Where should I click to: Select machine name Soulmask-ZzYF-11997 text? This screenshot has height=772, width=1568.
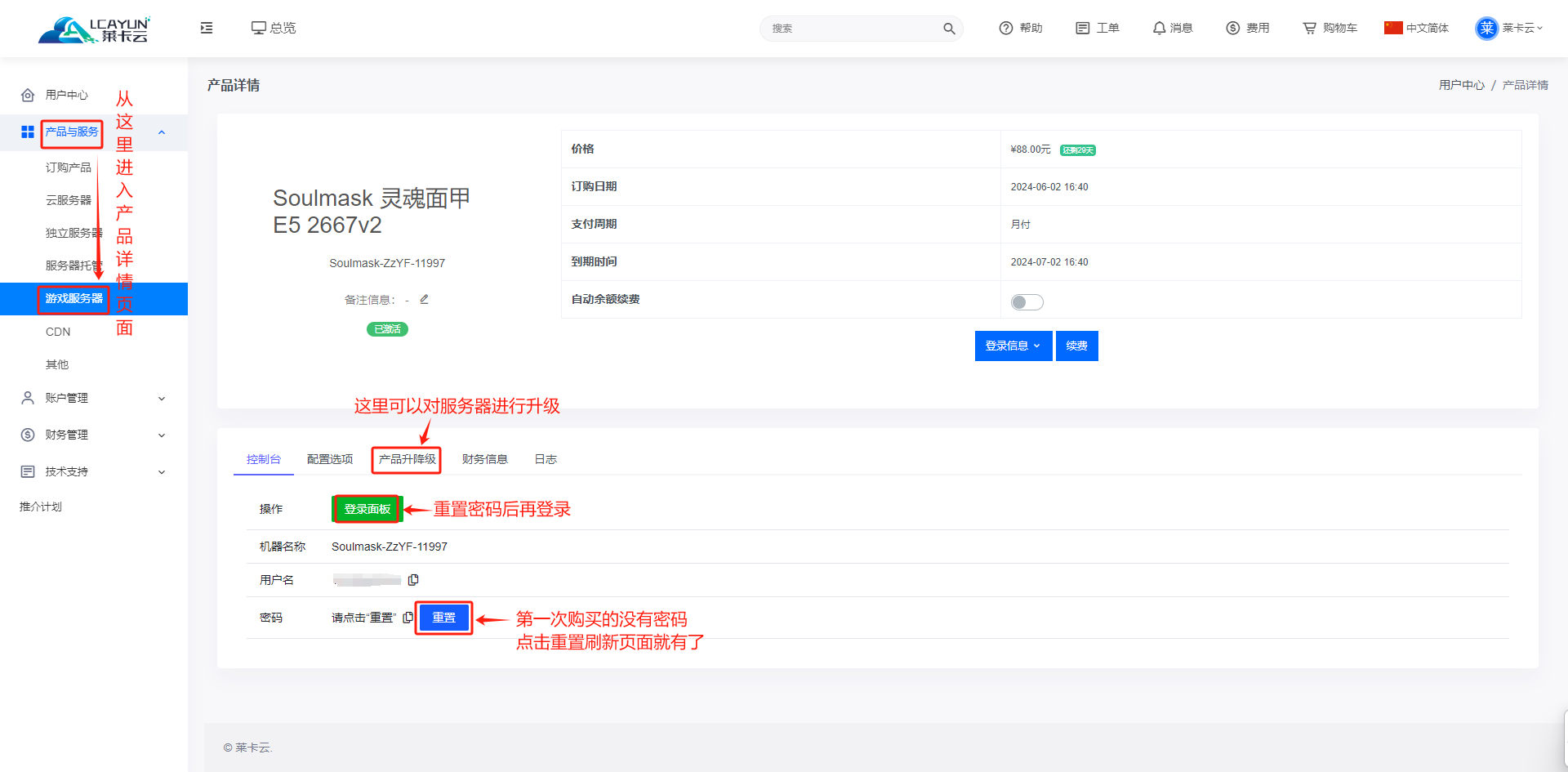390,547
